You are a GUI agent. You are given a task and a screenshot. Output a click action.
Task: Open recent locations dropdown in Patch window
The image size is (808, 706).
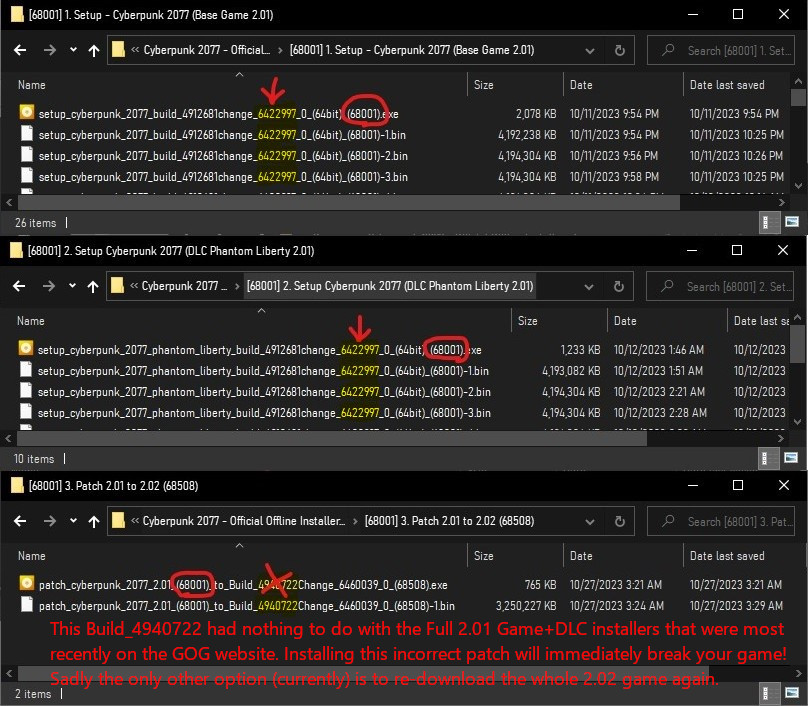73,521
